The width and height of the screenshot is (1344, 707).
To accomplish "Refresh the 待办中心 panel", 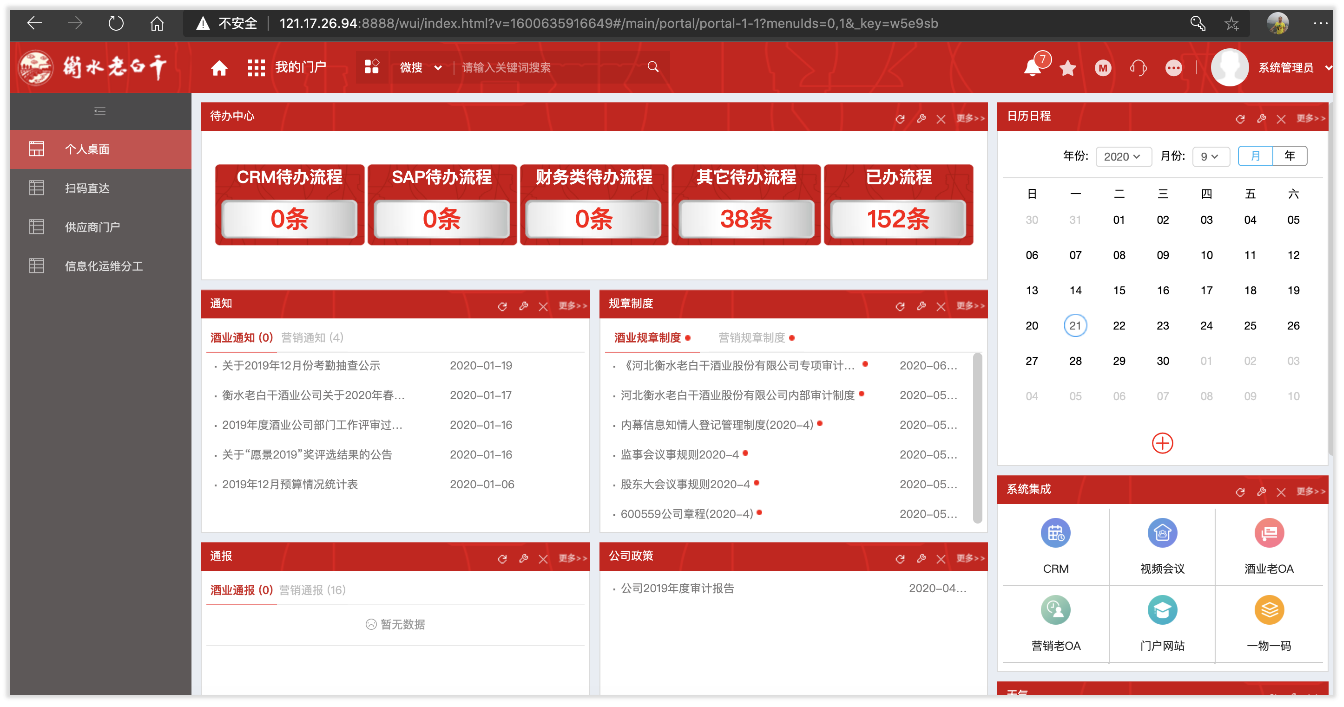I will tap(900, 119).
